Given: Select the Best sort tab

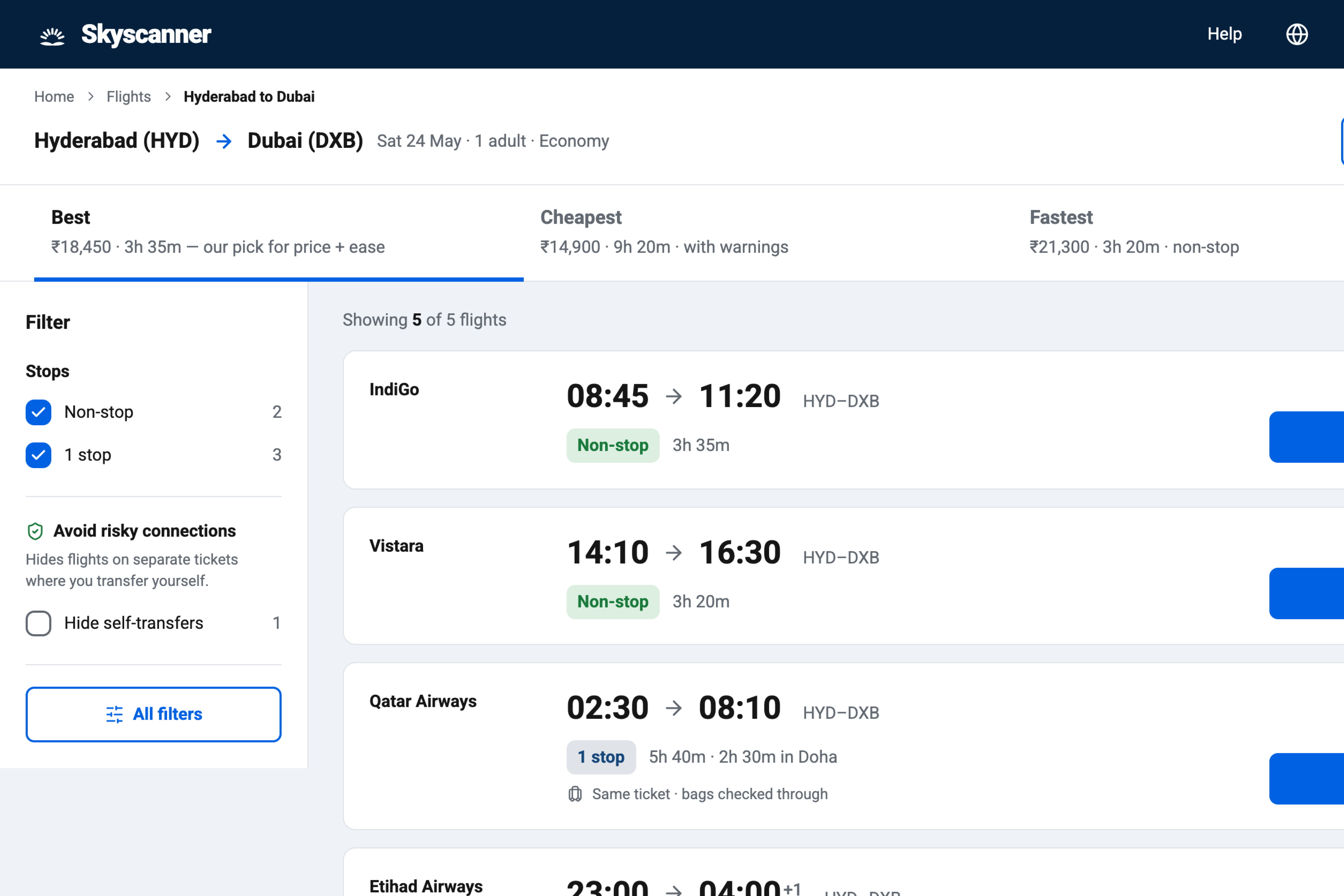Looking at the screenshot, I should tap(279, 233).
